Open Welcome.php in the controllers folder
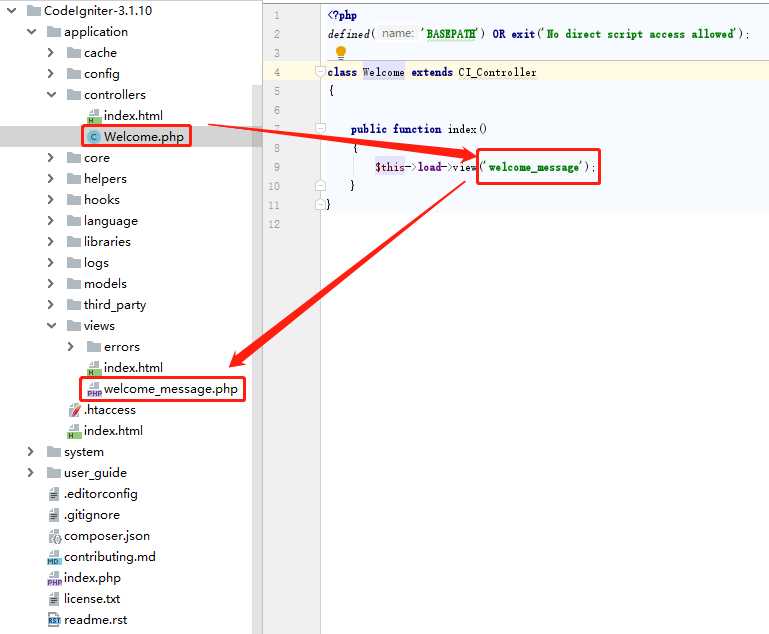Image resolution: width=769 pixels, height=634 pixels. (x=144, y=137)
